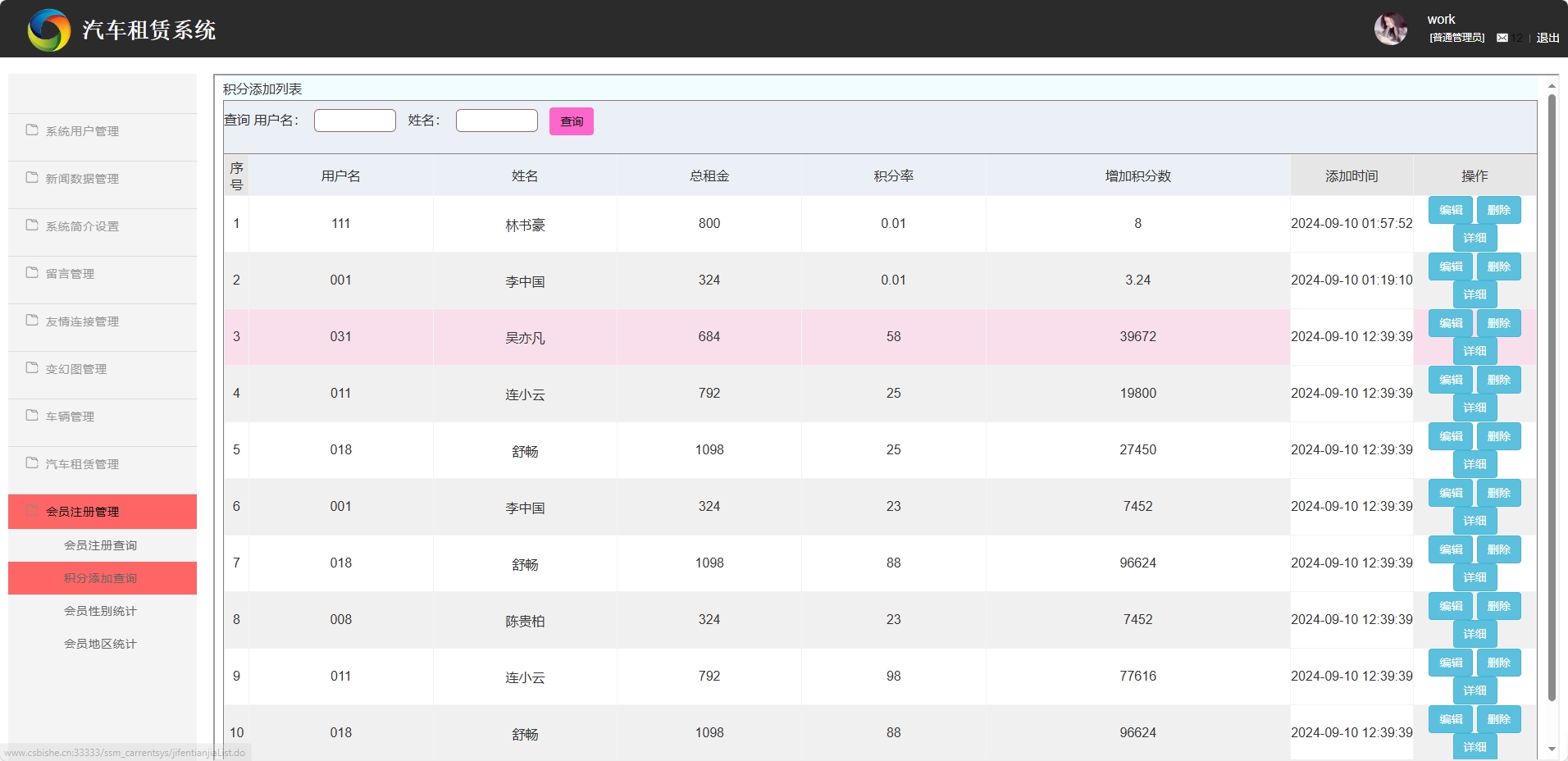The height and width of the screenshot is (761, 1568).
Task: Select the 会员注册查询 submenu item
Action: click(x=100, y=545)
